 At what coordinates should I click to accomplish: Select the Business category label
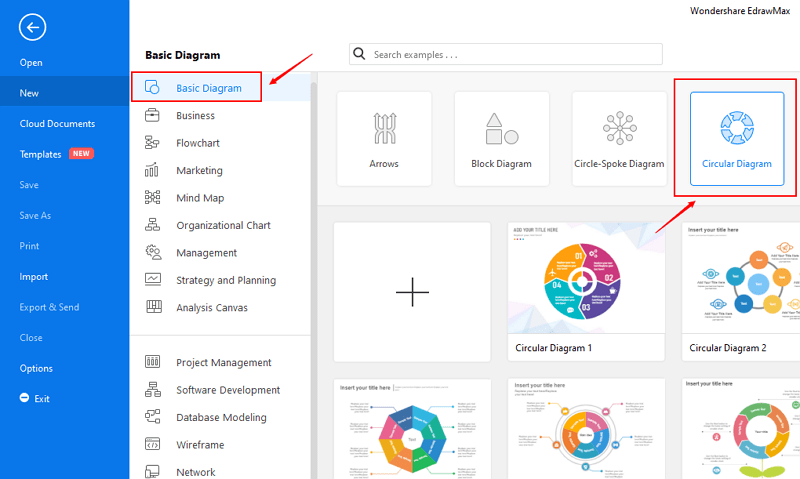pos(195,115)
